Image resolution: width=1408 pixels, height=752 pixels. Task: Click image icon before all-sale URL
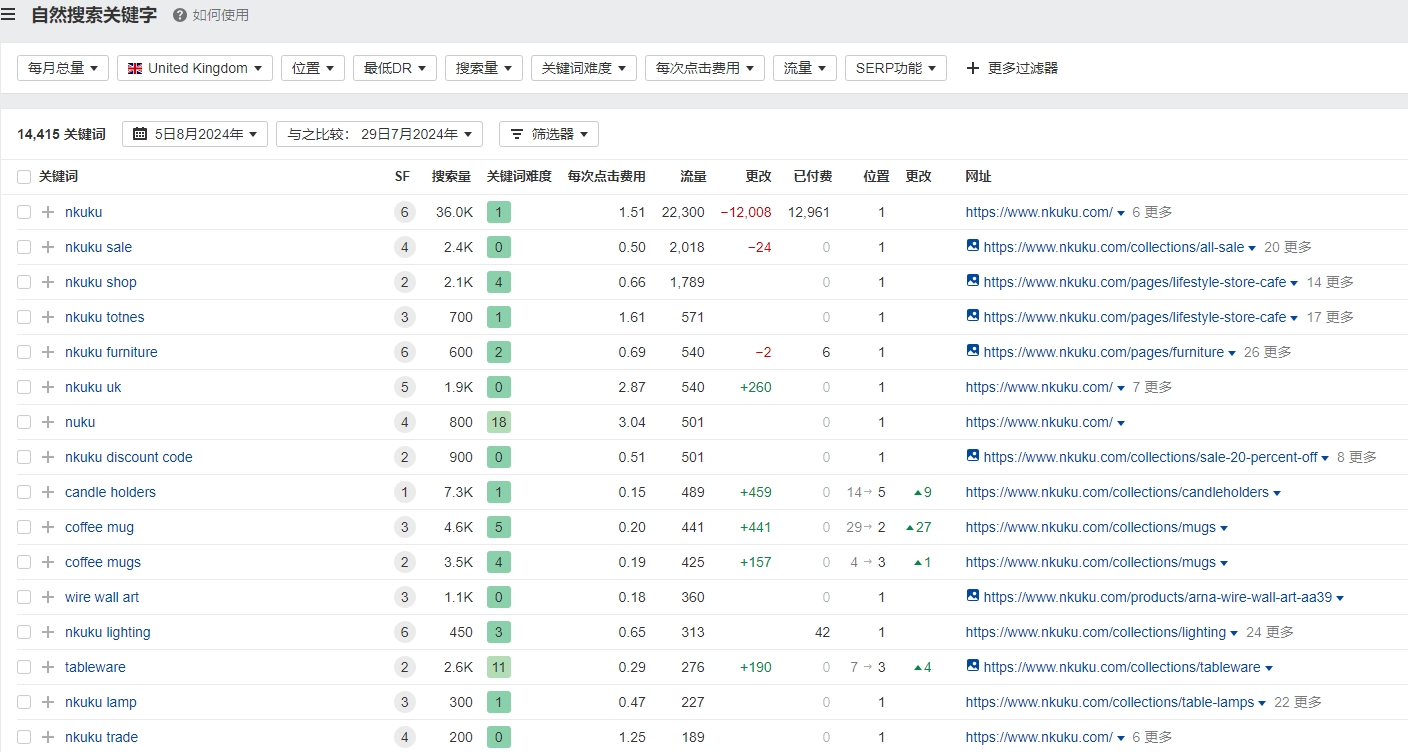(x=973, y=246)
